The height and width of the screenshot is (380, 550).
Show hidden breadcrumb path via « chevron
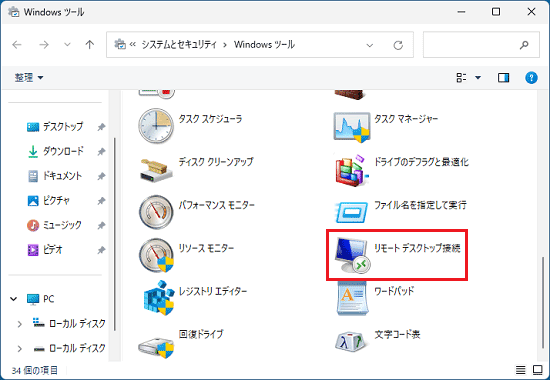133,45
